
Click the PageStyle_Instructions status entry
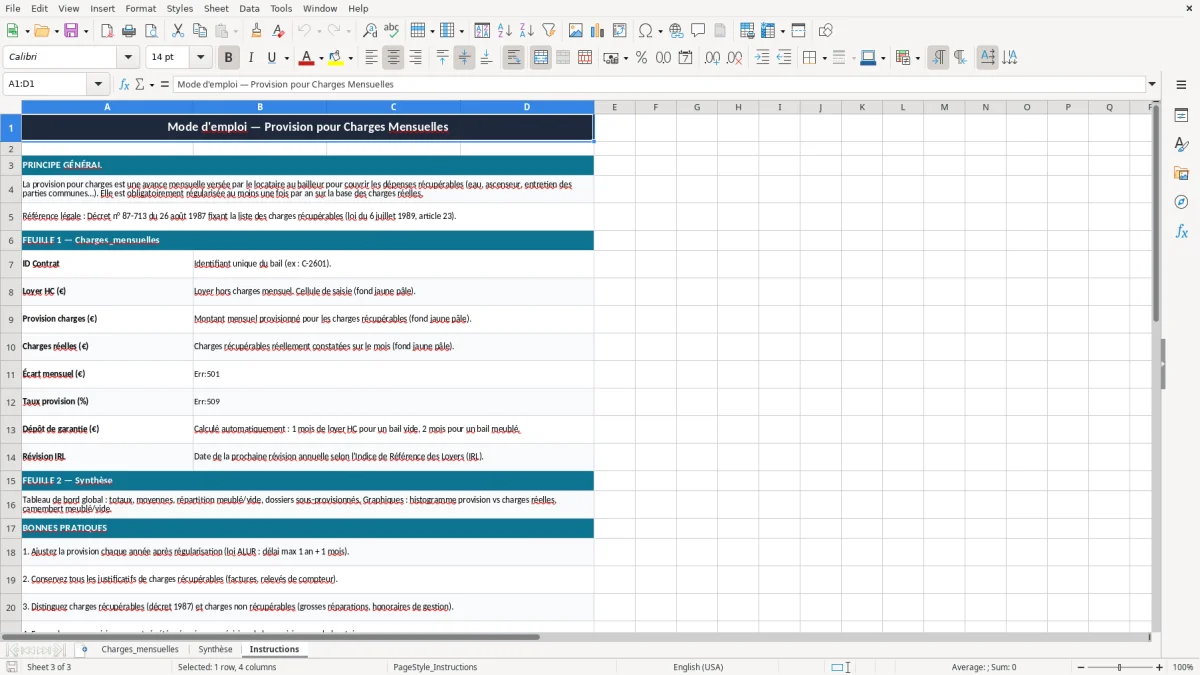tap(435, 667)
